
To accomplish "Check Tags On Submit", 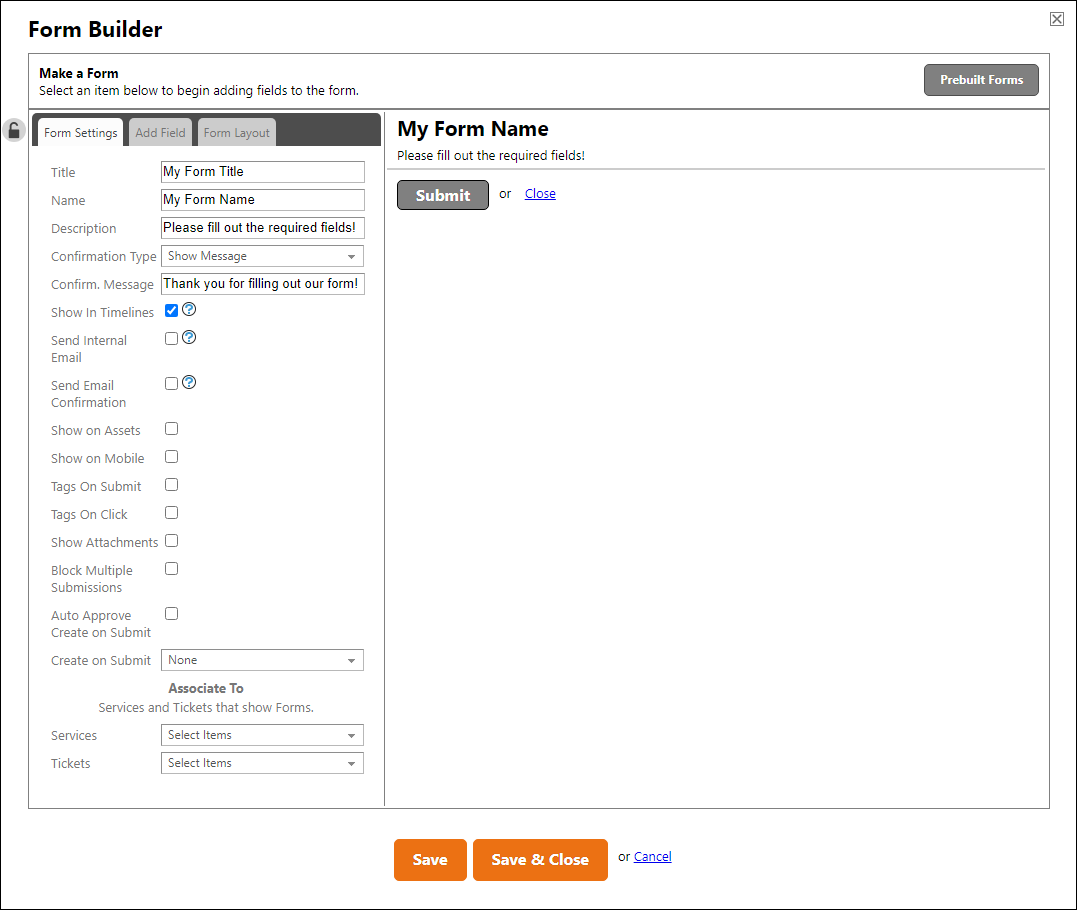I will click(171, 484).
